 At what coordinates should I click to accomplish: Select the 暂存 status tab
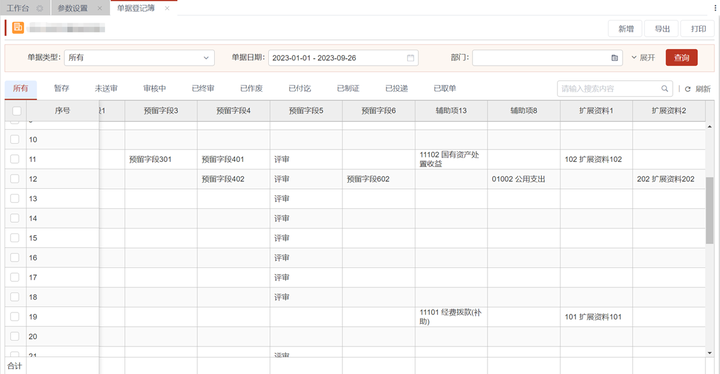pyautogui.click(x=61, y=89)
